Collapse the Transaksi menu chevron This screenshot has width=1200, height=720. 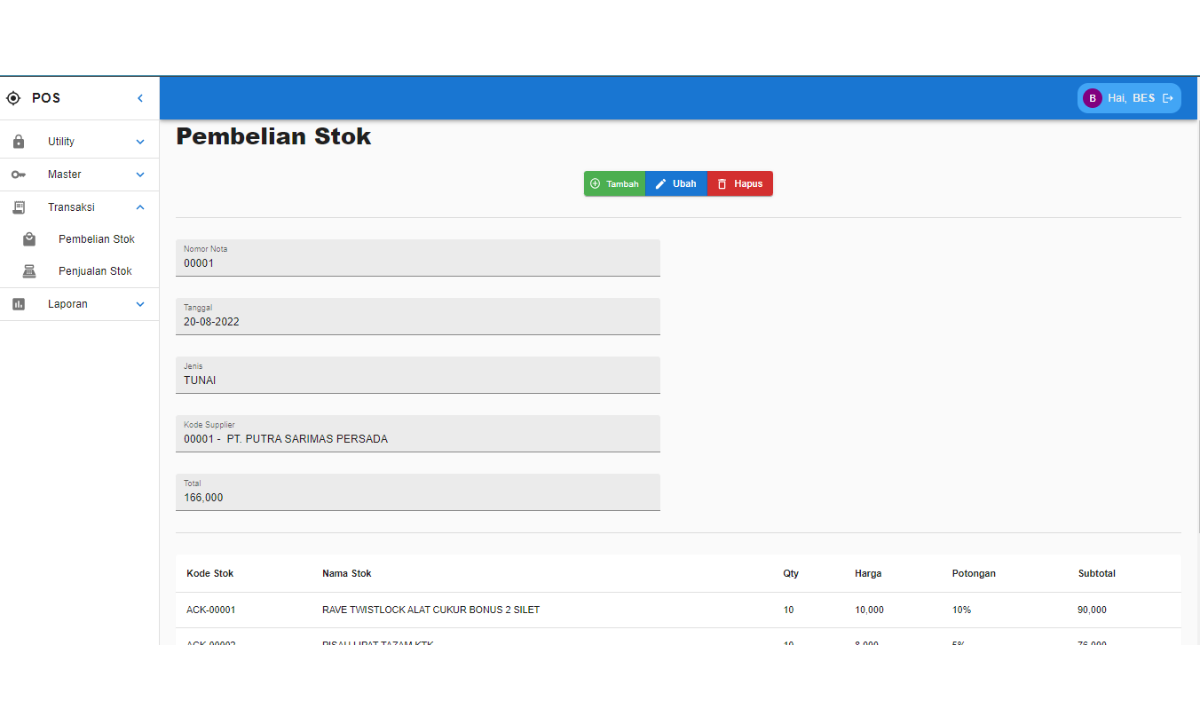140,207
